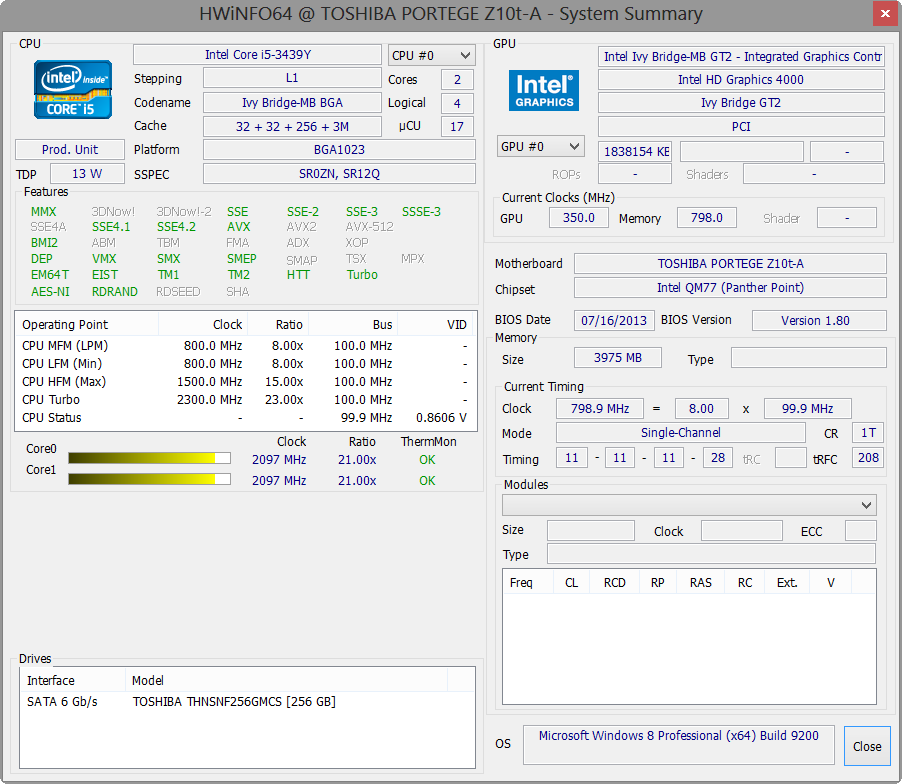Image resolution: width=902 pixels, height=784 pixels.
Task: Click the RDRAND feature label
Action: [x=114, y=292]
